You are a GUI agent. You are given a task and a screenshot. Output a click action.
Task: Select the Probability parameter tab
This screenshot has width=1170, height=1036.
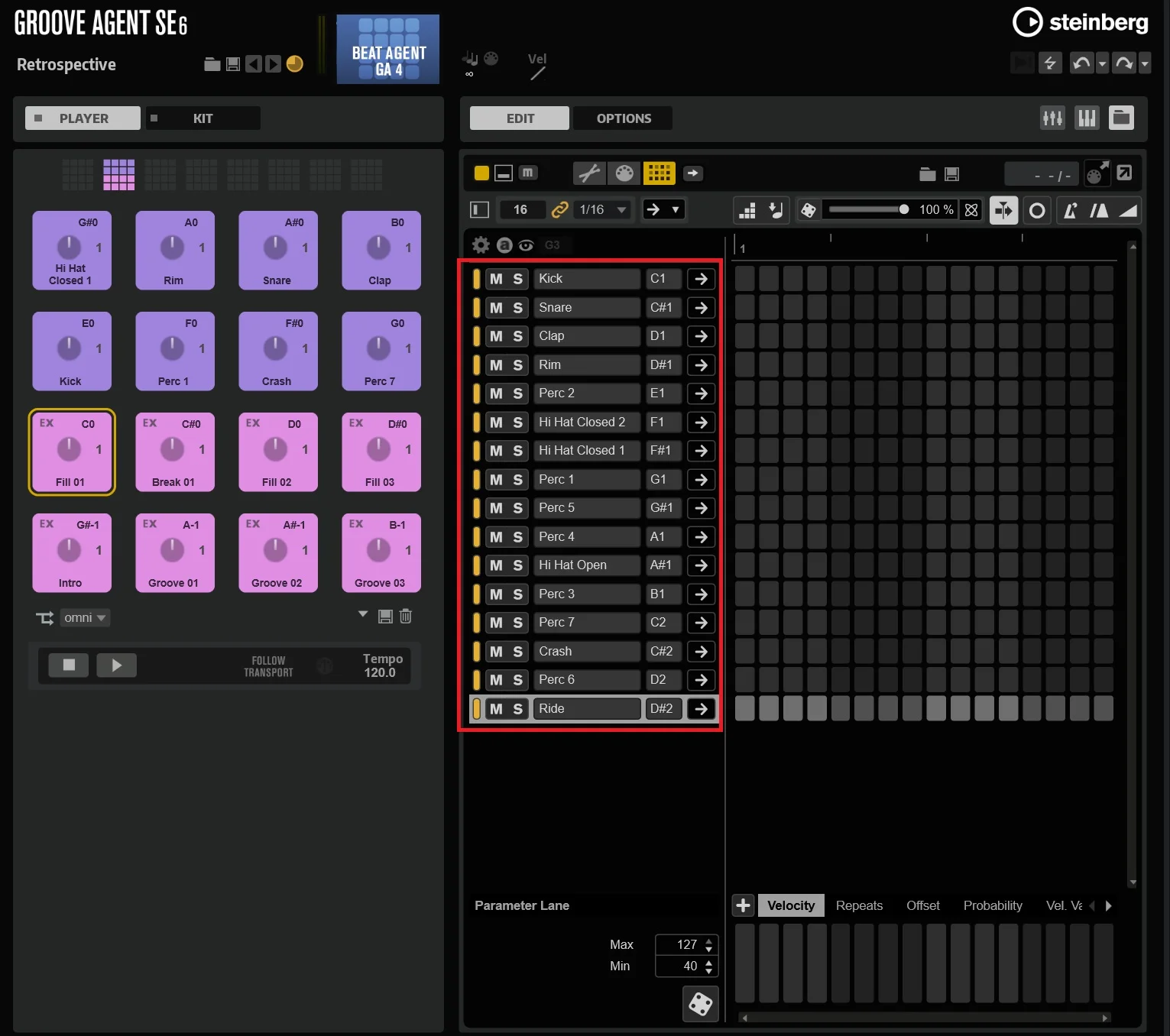pyautogui.click(x=993, y=905)
